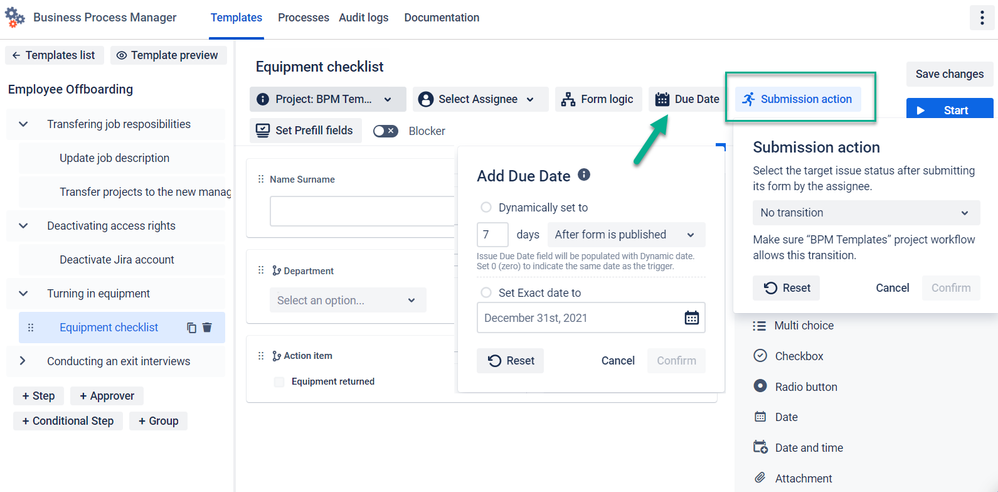Collapse the Deactivating access rights group
Image resolution: width=998 pixels, height=492 pixels.
(x=24, y=226)
